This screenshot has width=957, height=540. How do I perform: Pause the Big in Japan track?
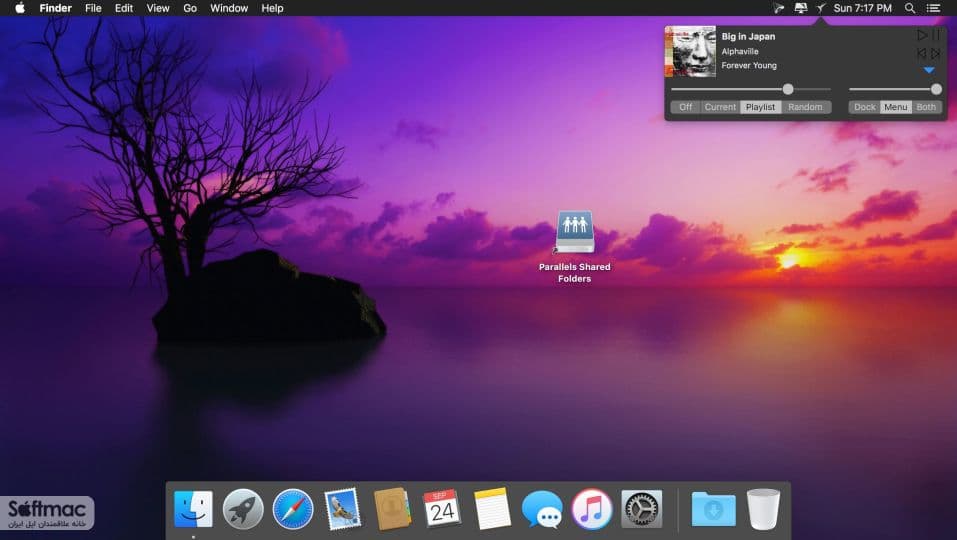(x=936, y=35)
